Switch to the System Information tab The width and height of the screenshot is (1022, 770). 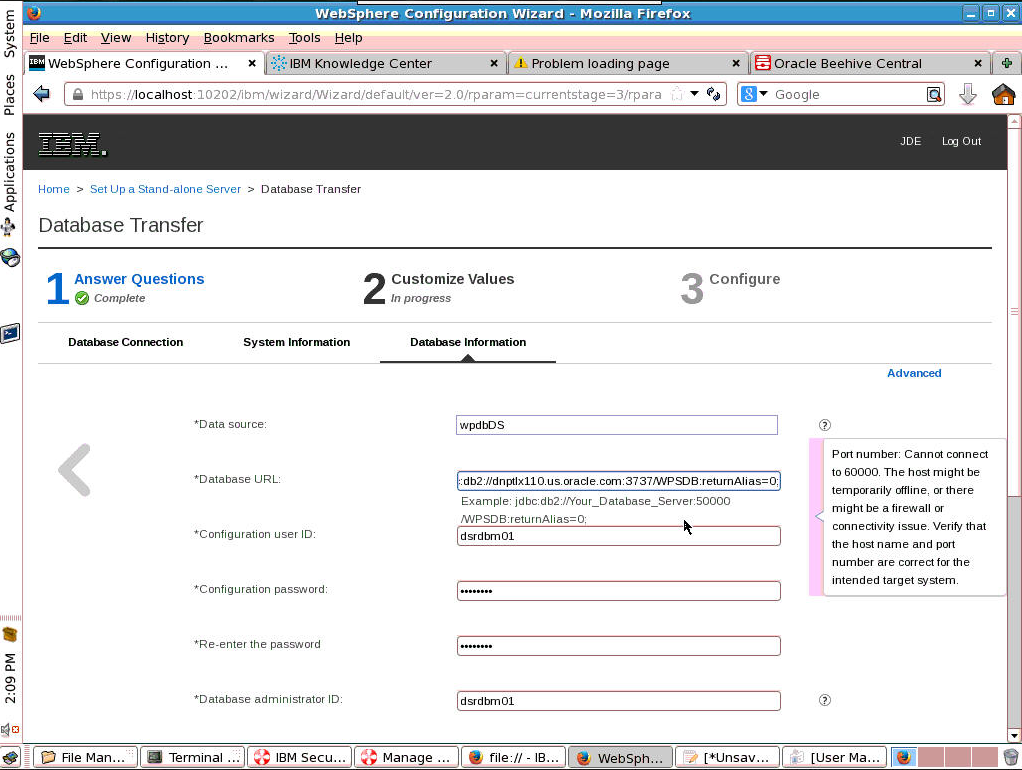[296, 342]
